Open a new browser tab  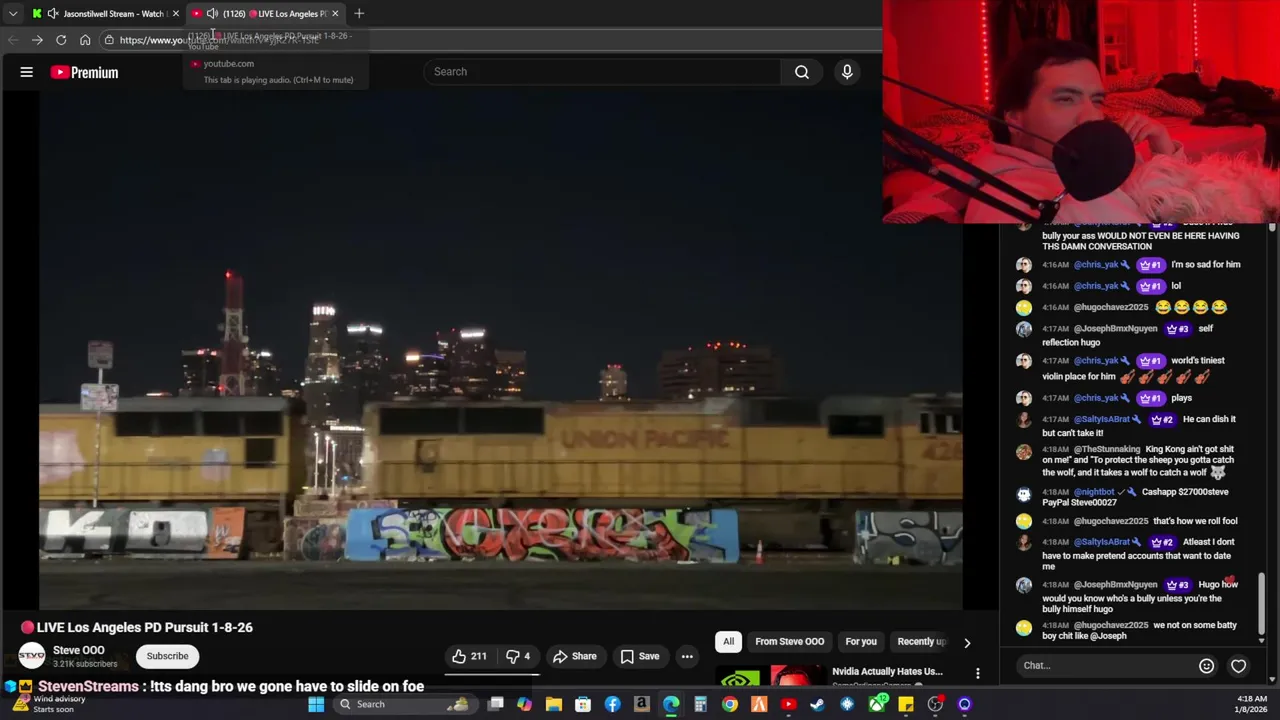(359, 13)
